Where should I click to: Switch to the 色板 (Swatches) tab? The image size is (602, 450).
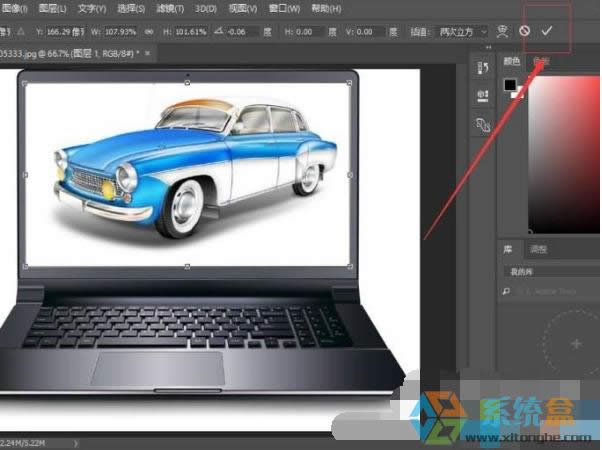pyautogui.click(x=541, y=61)
